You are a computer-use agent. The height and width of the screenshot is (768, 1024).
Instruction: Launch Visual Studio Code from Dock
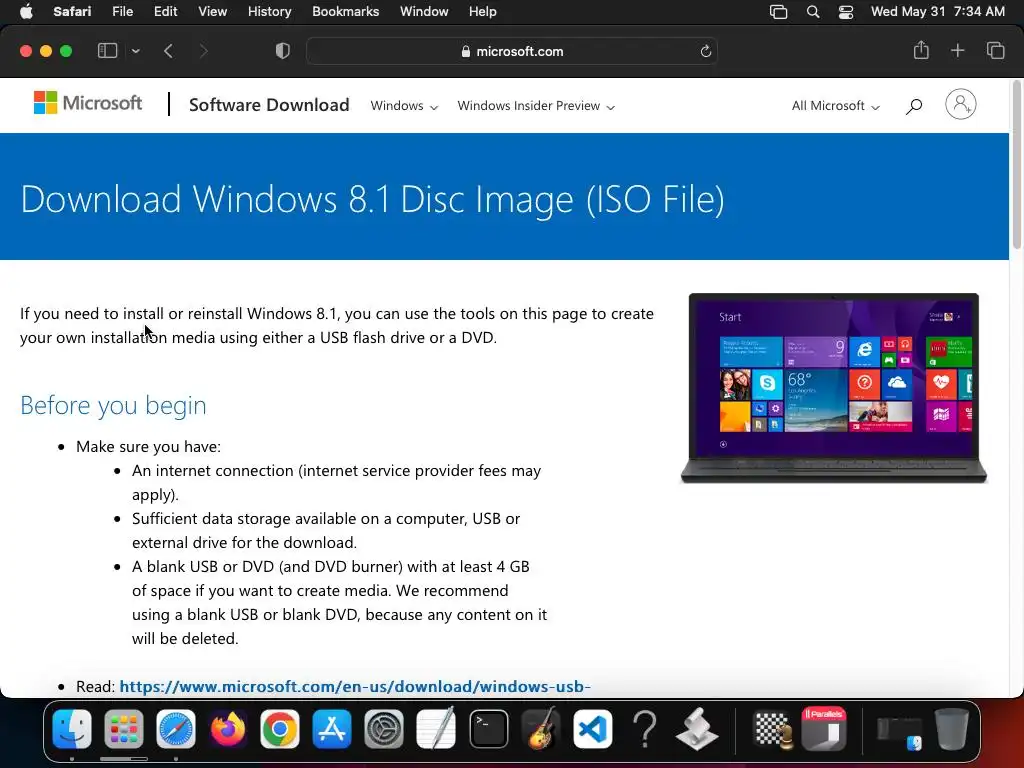593,729
